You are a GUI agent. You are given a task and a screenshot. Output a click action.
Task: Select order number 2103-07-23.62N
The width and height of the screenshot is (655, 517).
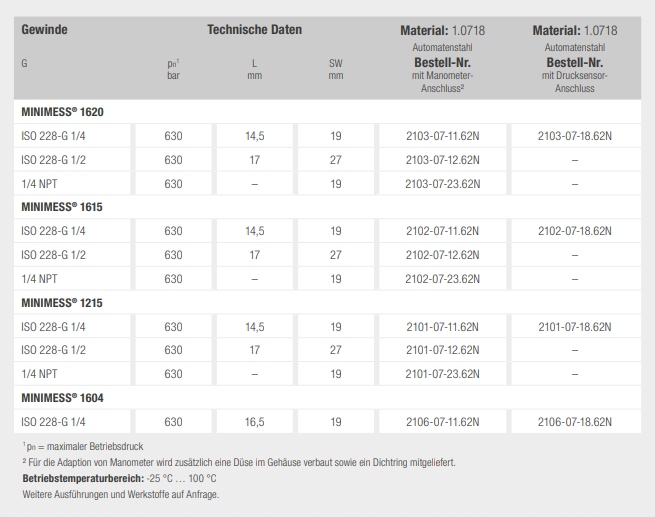coord(442,183)
